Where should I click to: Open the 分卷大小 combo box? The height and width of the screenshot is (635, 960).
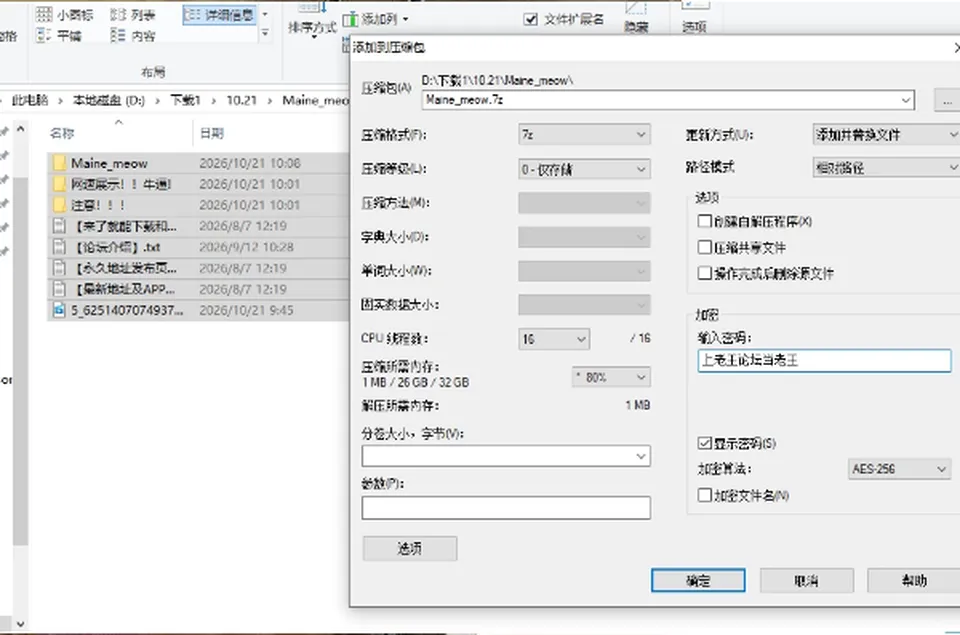pos(506,456)
